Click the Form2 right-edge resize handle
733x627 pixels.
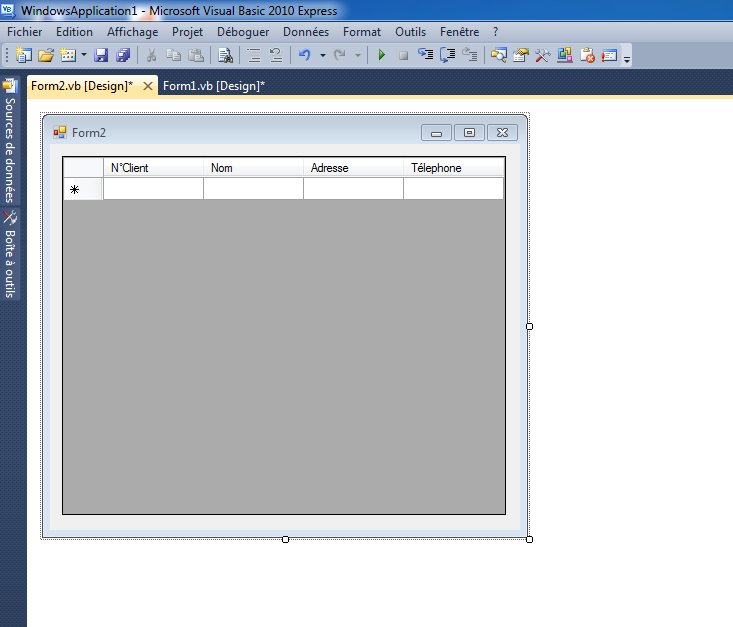pos(529,326)
